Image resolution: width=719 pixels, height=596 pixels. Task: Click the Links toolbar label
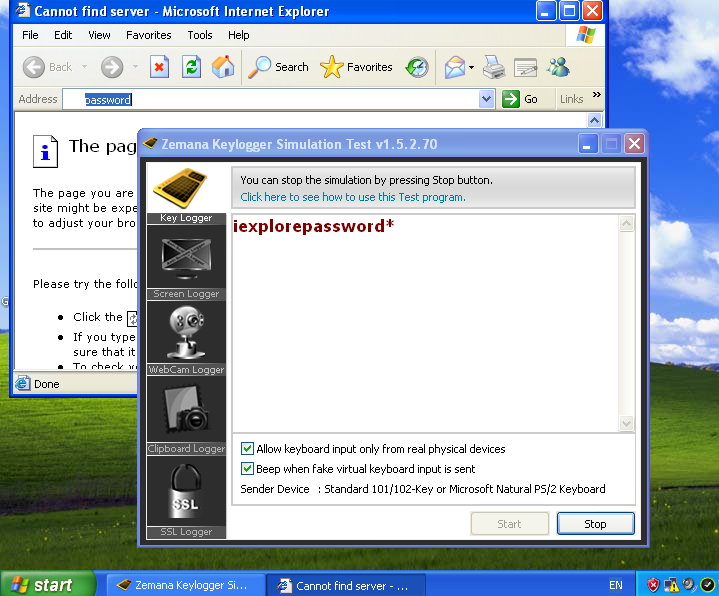pyautogui.click(x=571, y=99)
